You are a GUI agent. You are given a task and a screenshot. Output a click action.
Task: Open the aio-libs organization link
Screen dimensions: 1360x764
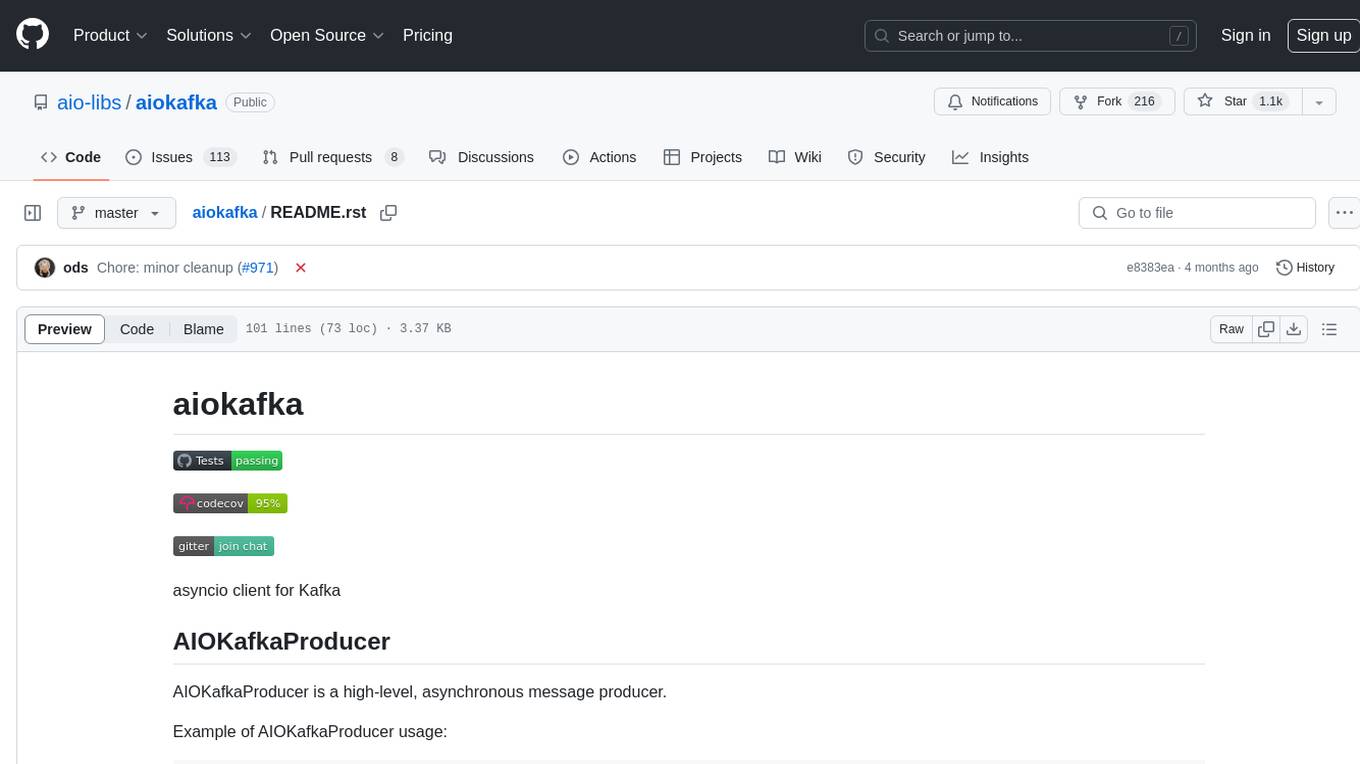[89, 102]
